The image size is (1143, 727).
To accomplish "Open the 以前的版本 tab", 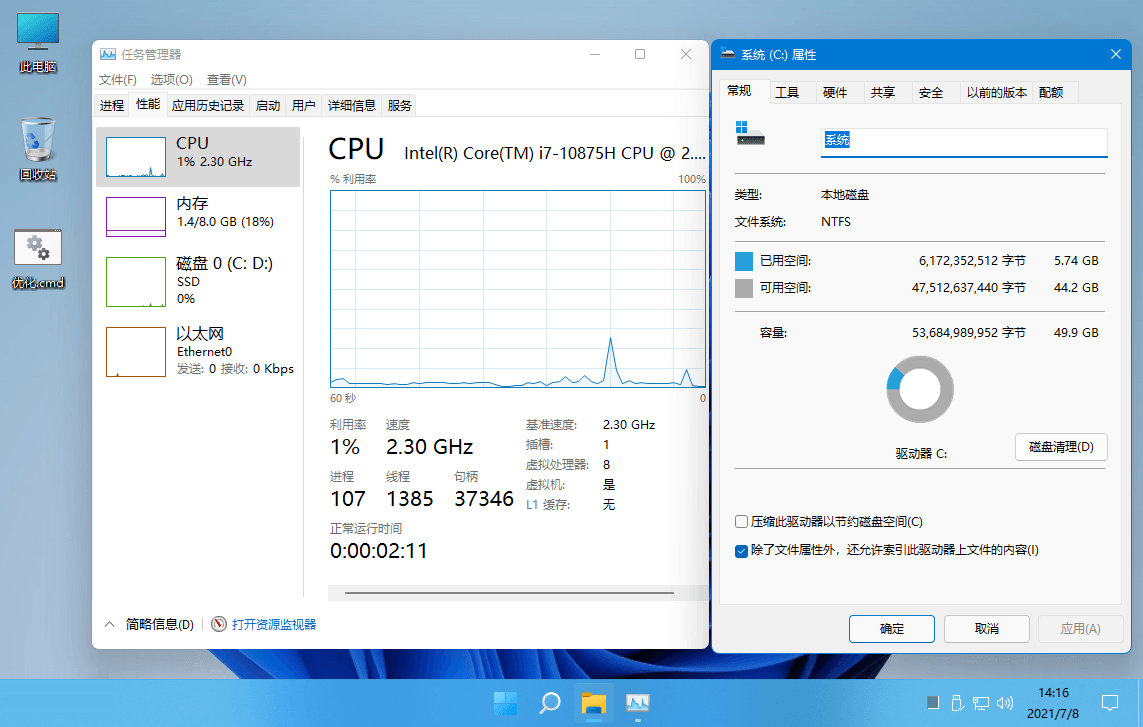I will tap(996, 93).
